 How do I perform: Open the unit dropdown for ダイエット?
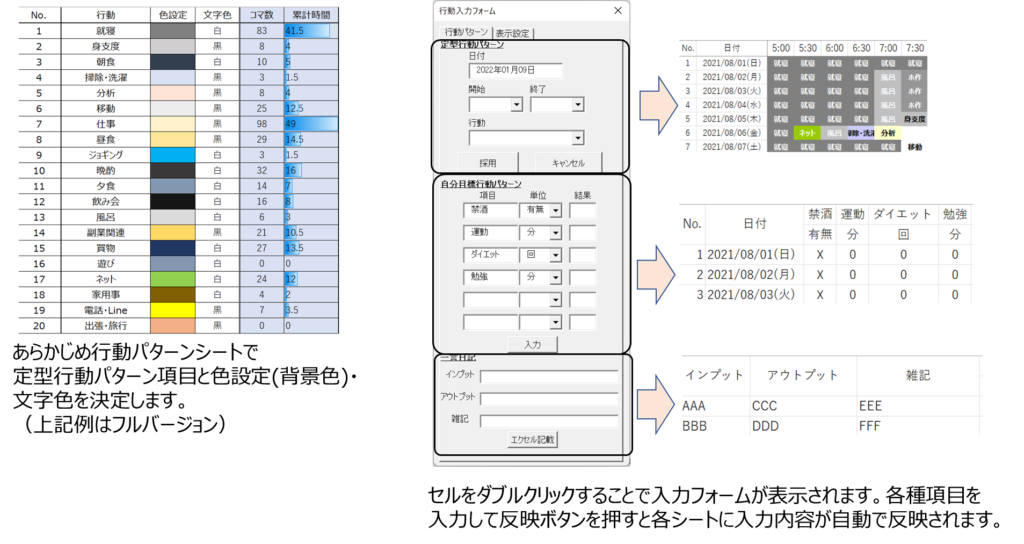(555, 255)
